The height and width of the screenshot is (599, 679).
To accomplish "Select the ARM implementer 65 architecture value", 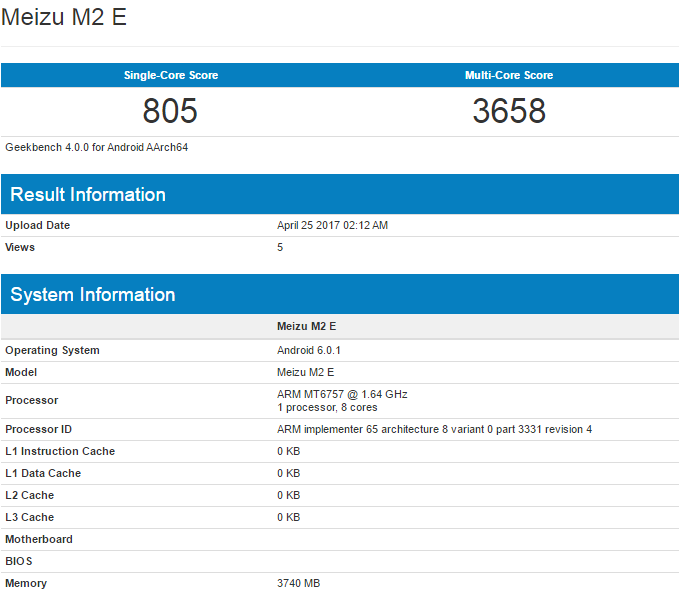I will pyautogui.click(x=434, y=429).
